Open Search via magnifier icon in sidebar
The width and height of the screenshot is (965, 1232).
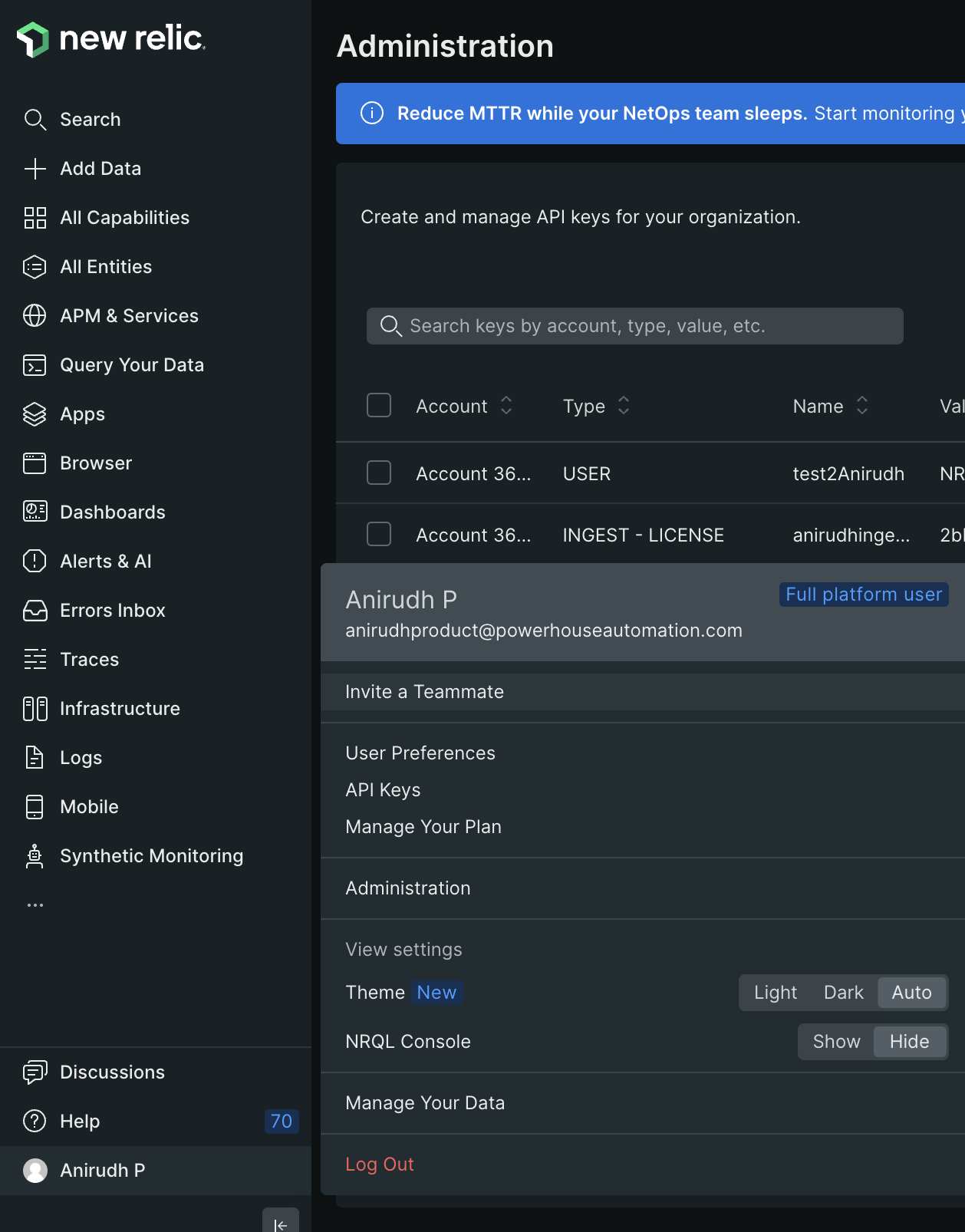click(35, 120)
